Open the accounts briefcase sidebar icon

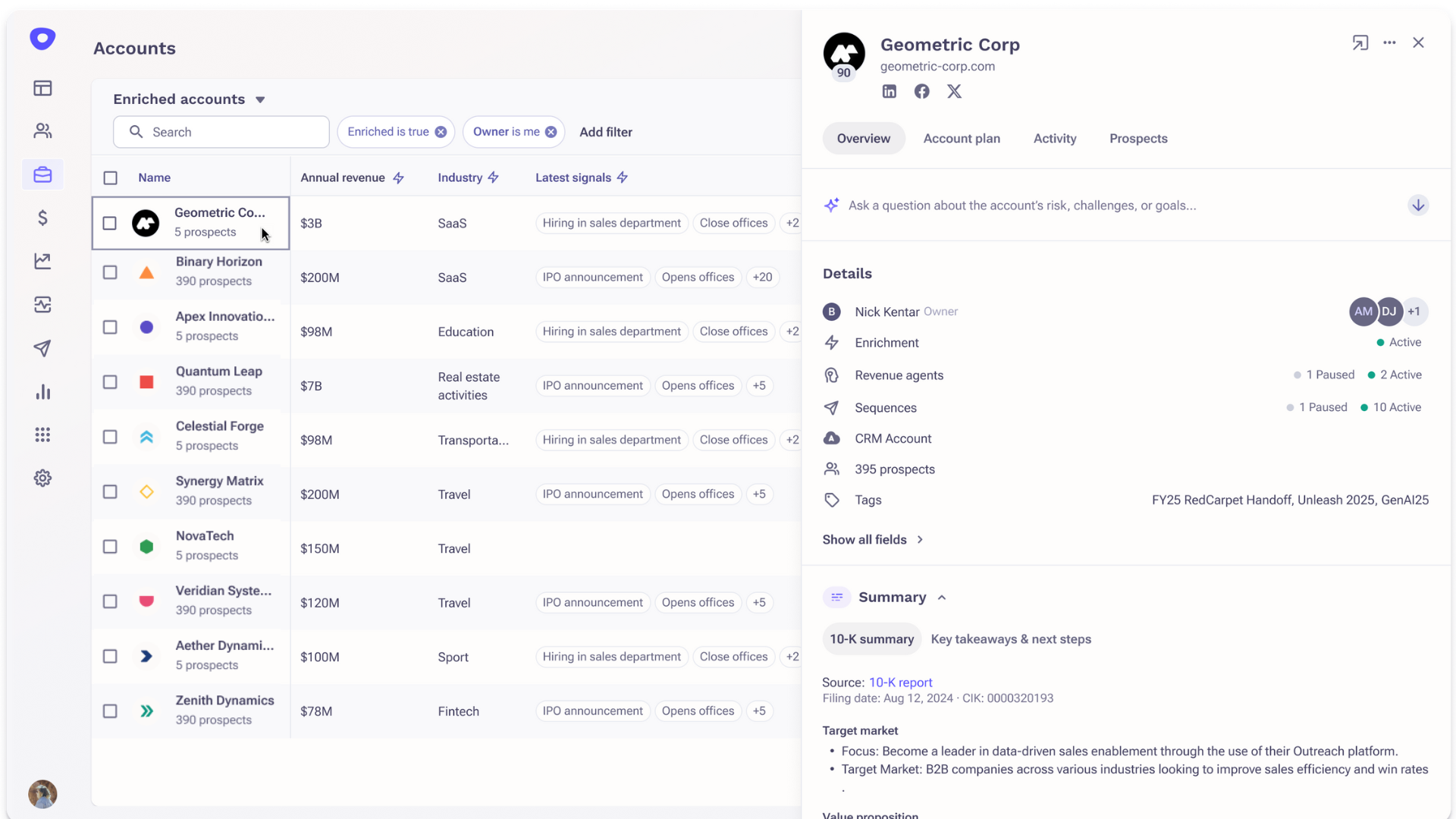point(42,174)
